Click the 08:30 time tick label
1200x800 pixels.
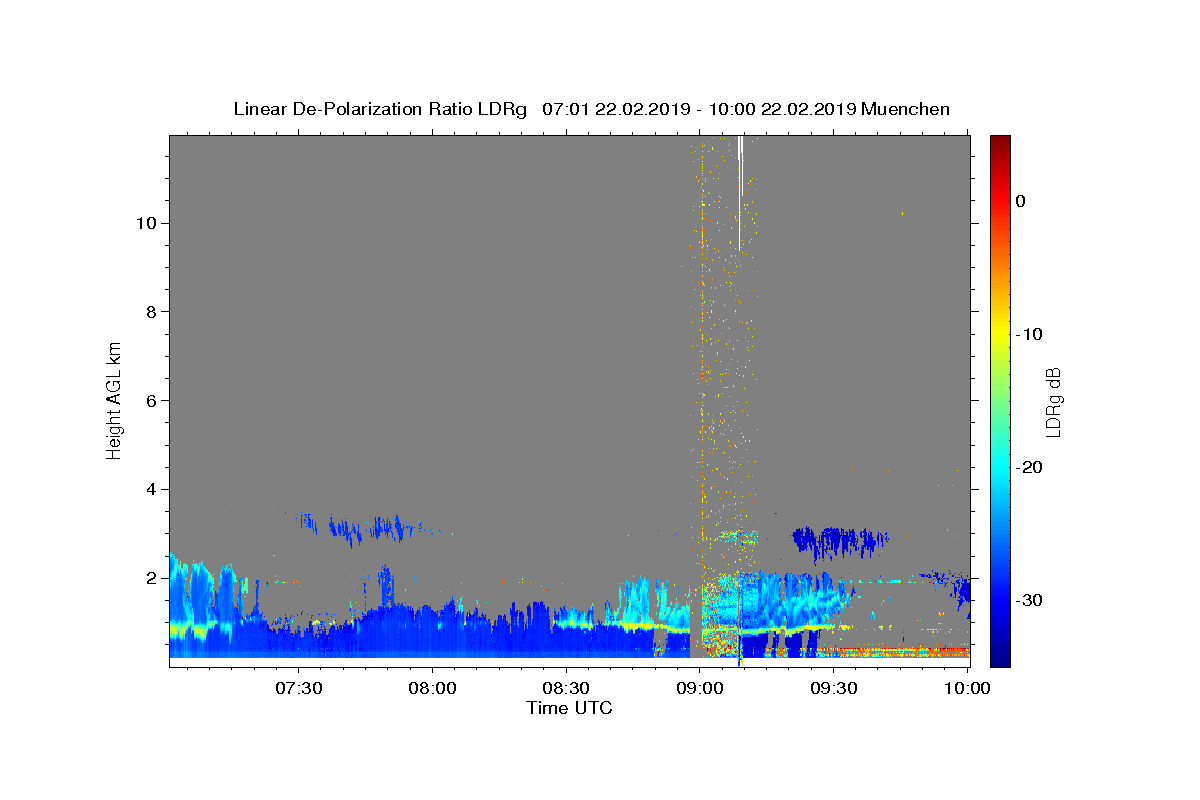pos(566,689)
